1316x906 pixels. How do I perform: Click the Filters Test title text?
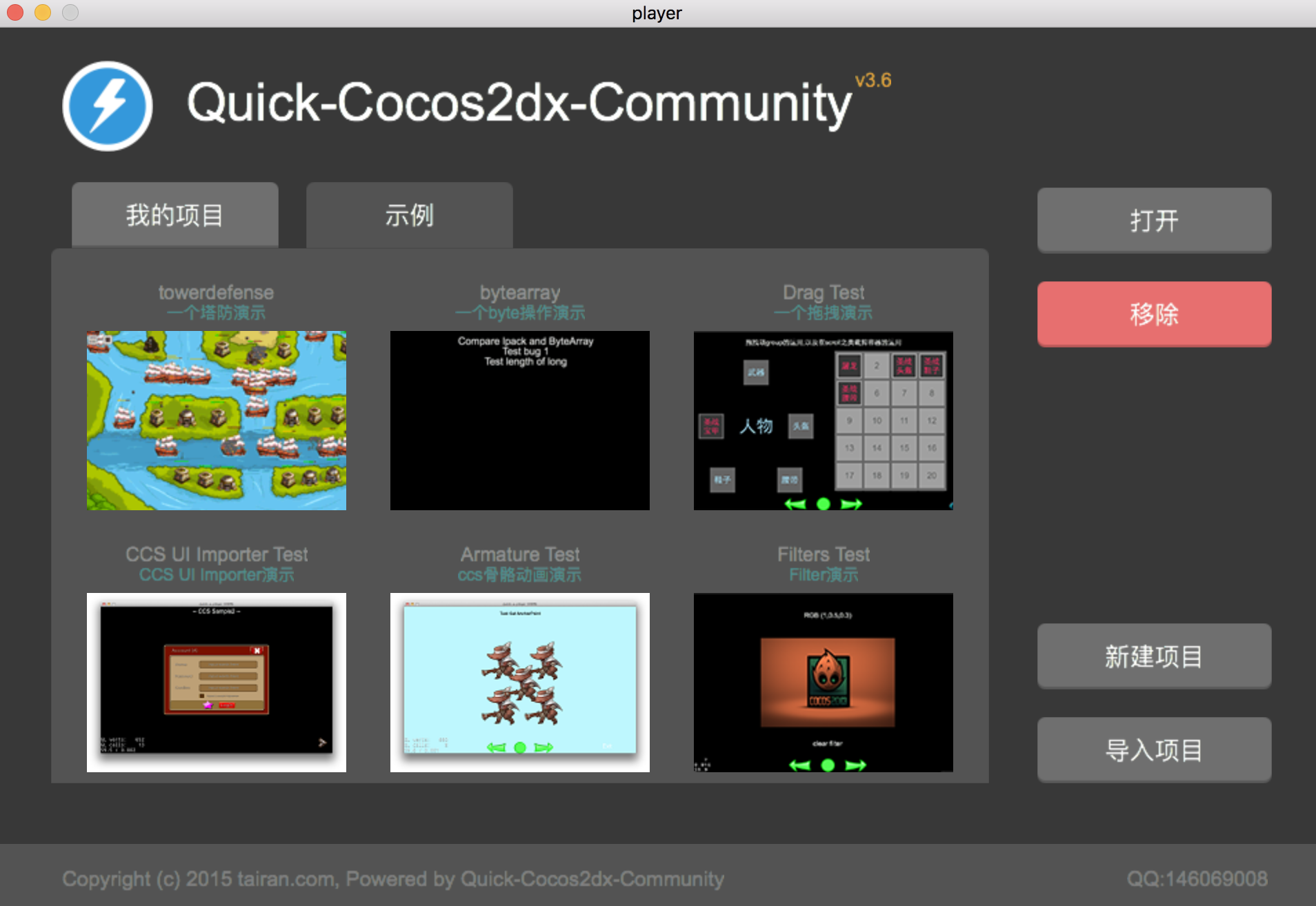[824, 554]
